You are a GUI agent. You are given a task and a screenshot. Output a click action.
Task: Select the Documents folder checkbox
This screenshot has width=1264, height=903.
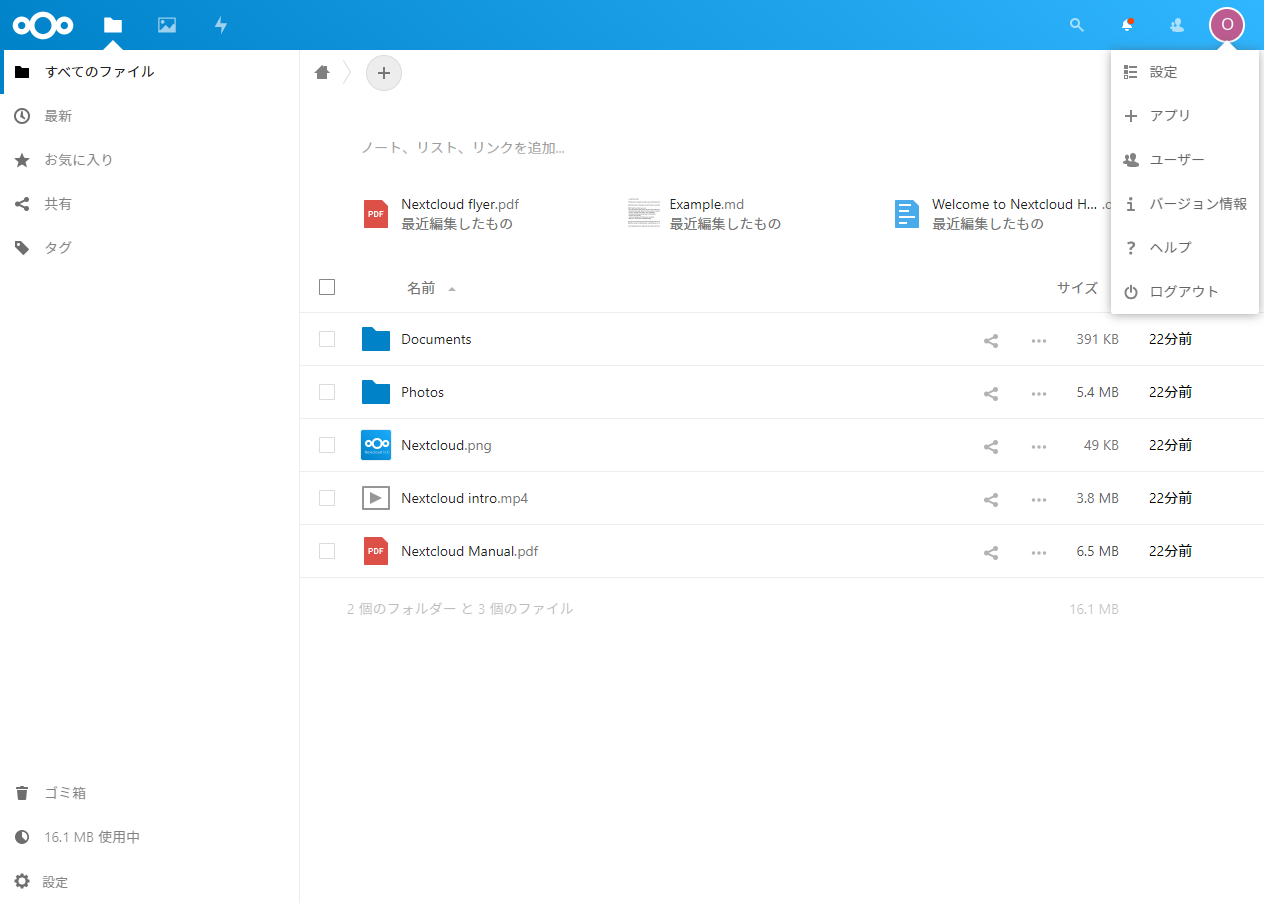click(x=327, y=339)
